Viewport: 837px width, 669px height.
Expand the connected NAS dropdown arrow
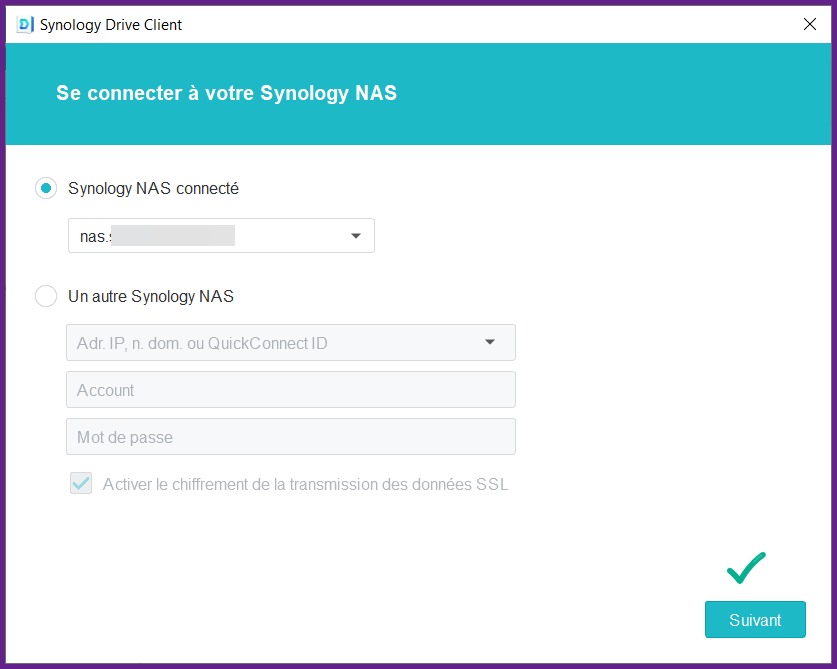(356, 236)
